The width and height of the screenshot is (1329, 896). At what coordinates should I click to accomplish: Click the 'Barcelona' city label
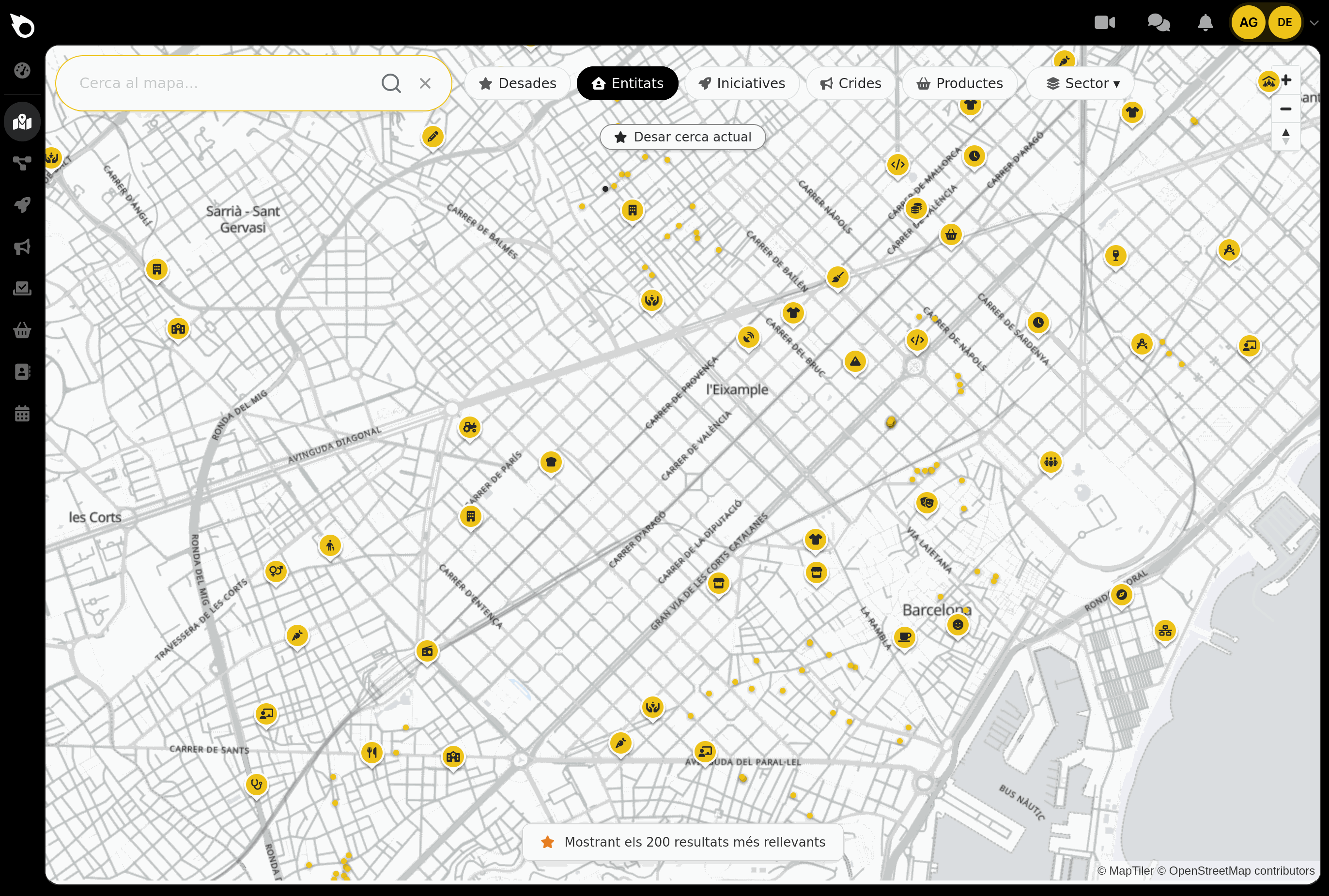pos(937,610)
